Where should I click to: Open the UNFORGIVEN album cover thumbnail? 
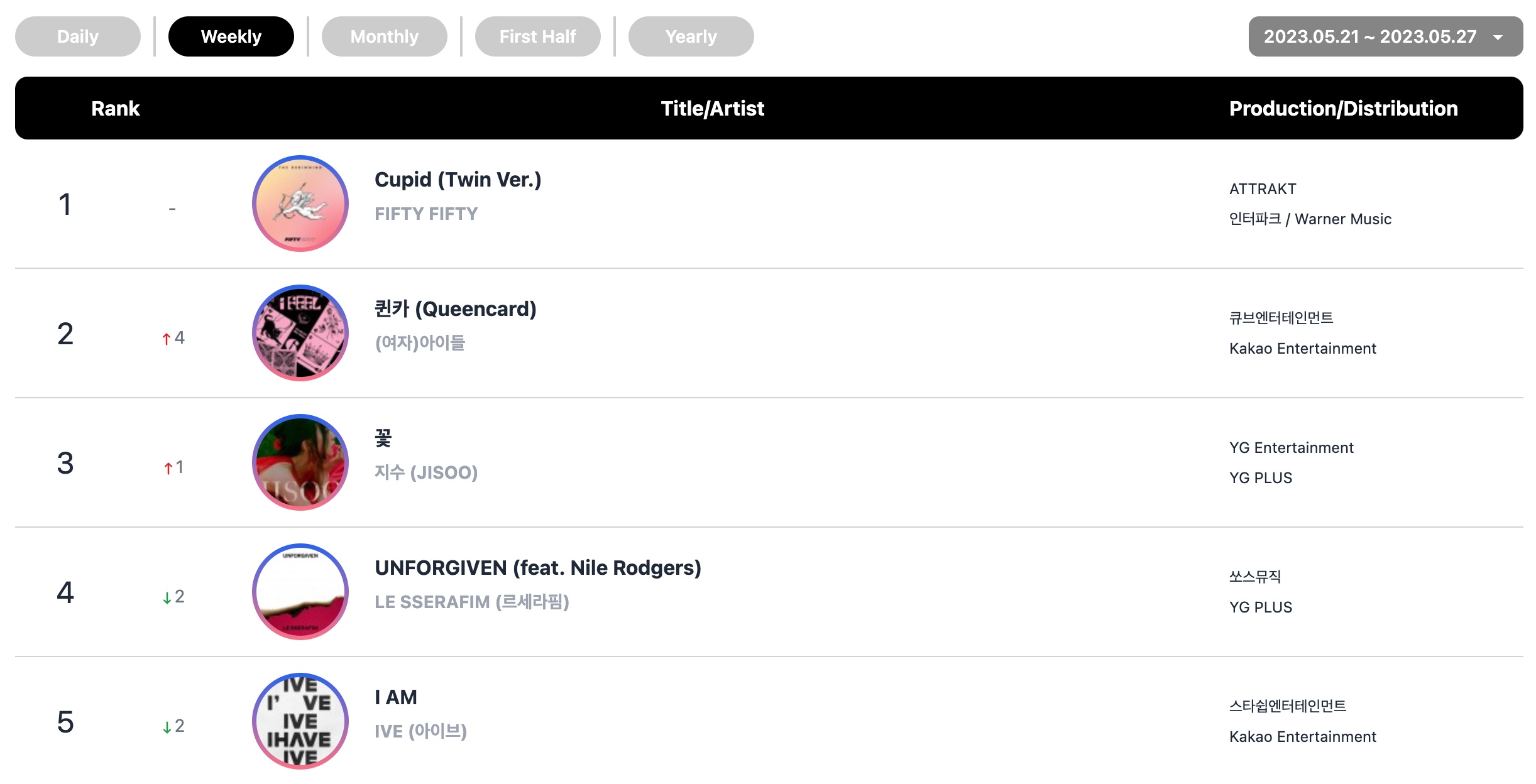(300, 592)
